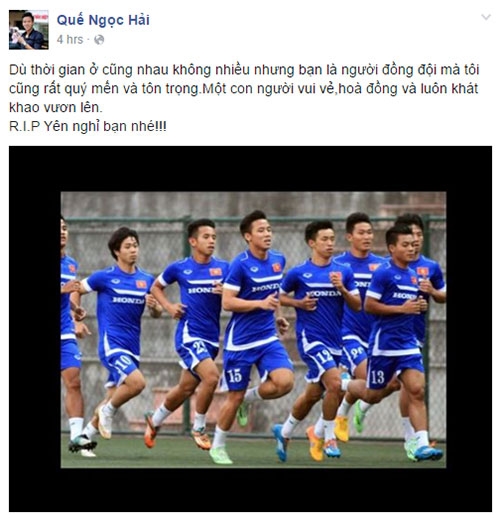This screenshot has width=500, height=518.
Task: Click the HONDA logo on number 10's shirt
Action: pyautogui.click(x=128, y=300)
